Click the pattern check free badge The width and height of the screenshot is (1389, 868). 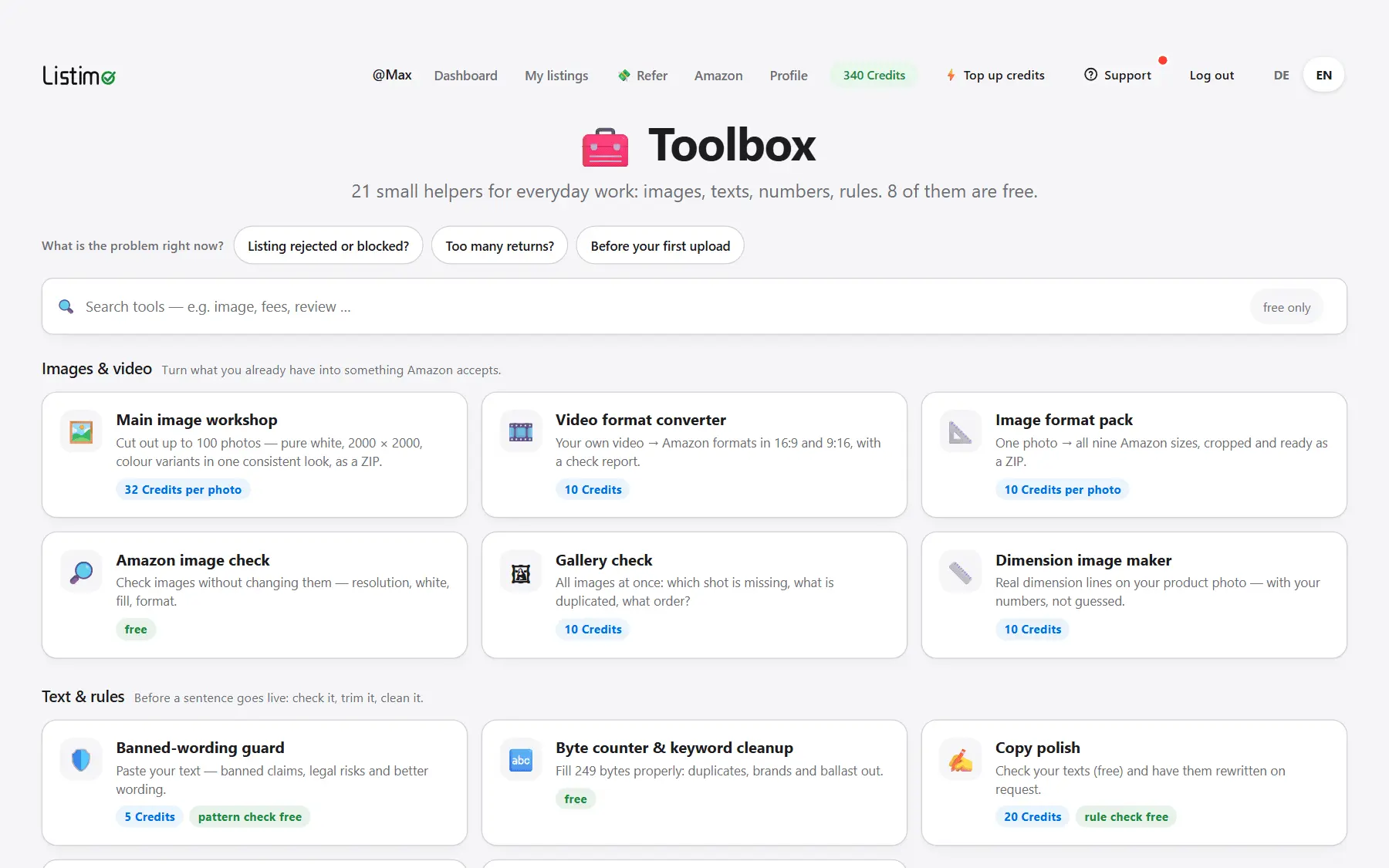click(249, 816)
